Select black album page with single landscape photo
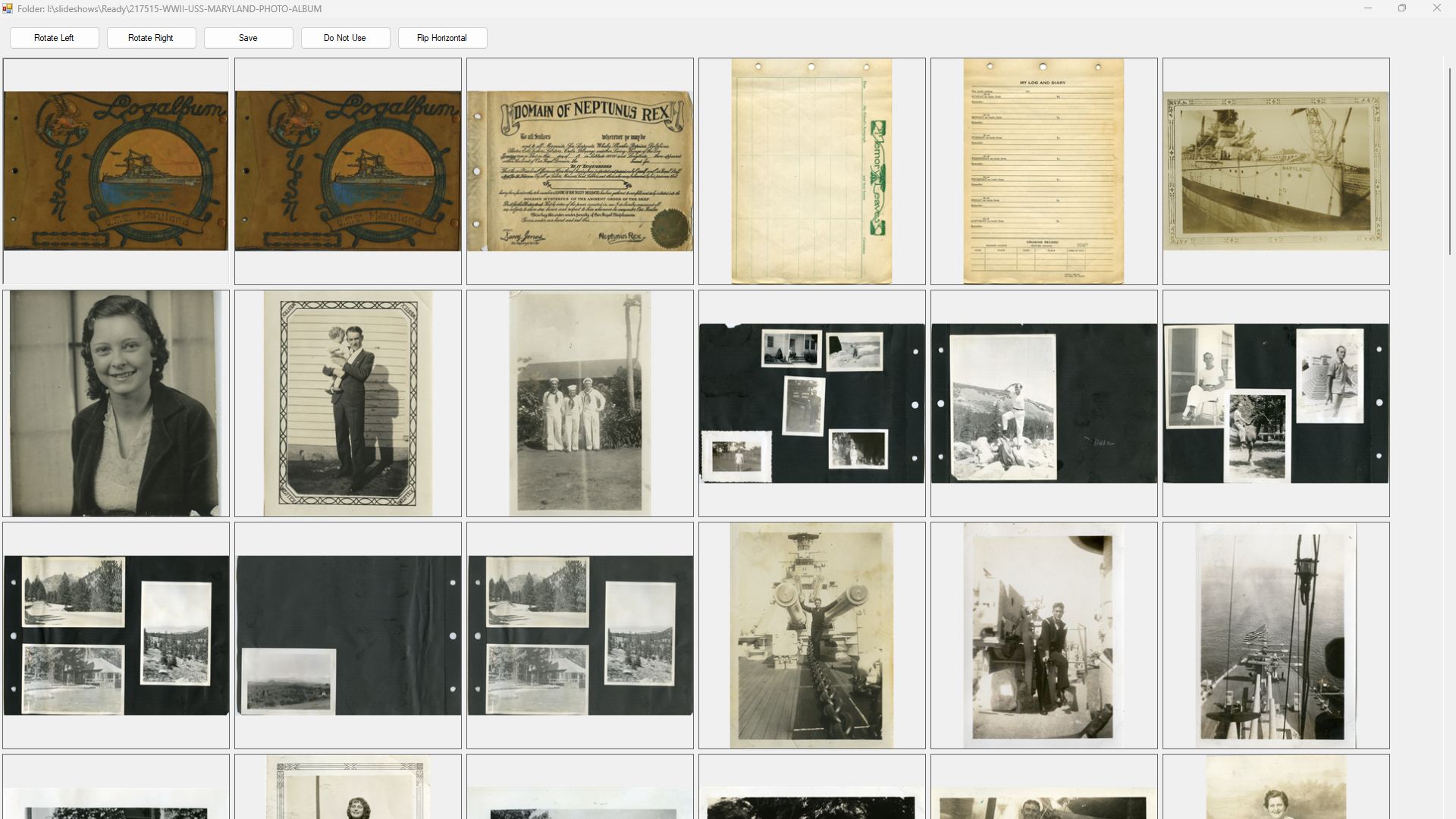The height and width of the screenshot is (819, 1456). (x=348, y=635)
